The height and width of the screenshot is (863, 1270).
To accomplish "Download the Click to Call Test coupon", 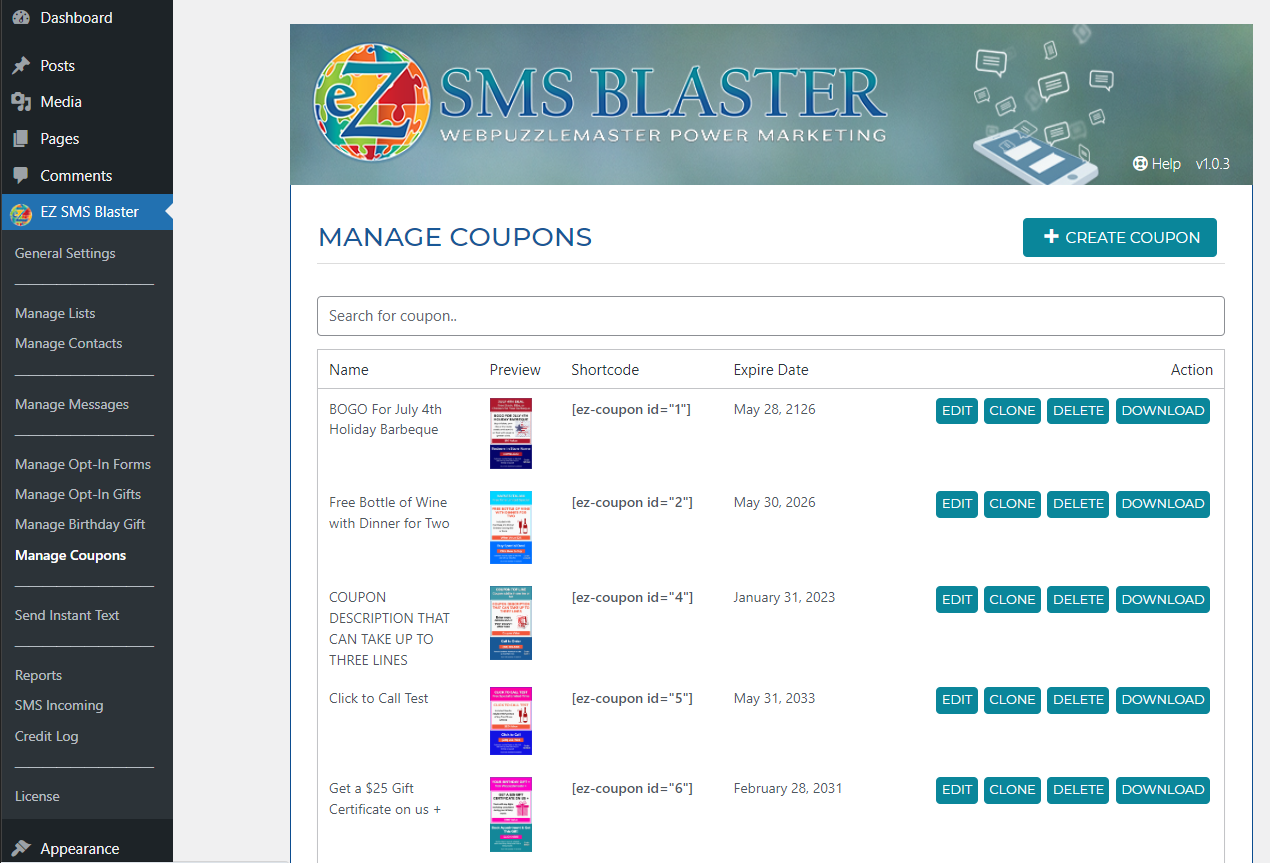I will point(1163,700).
